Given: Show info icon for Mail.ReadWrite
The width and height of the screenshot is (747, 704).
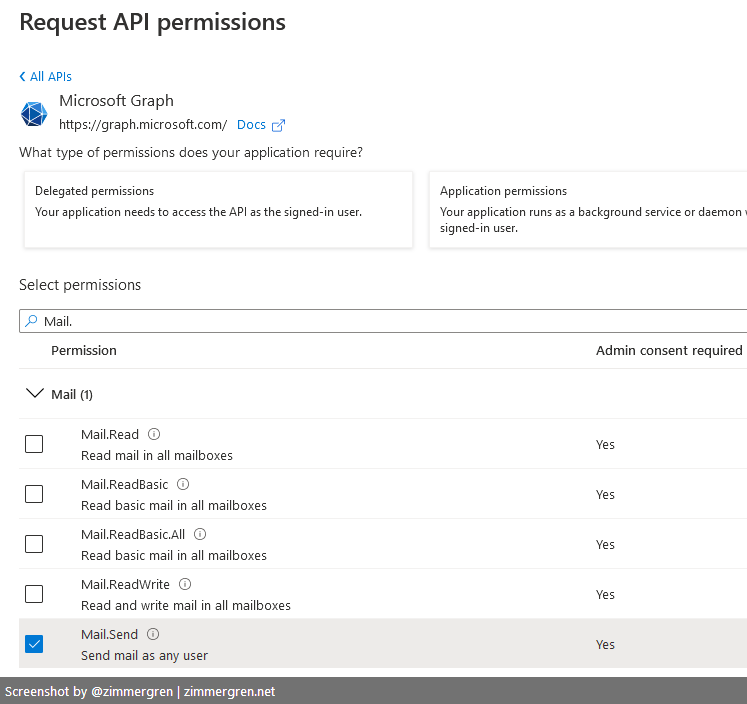Looking at the screenshot, I should click(185, 584).
